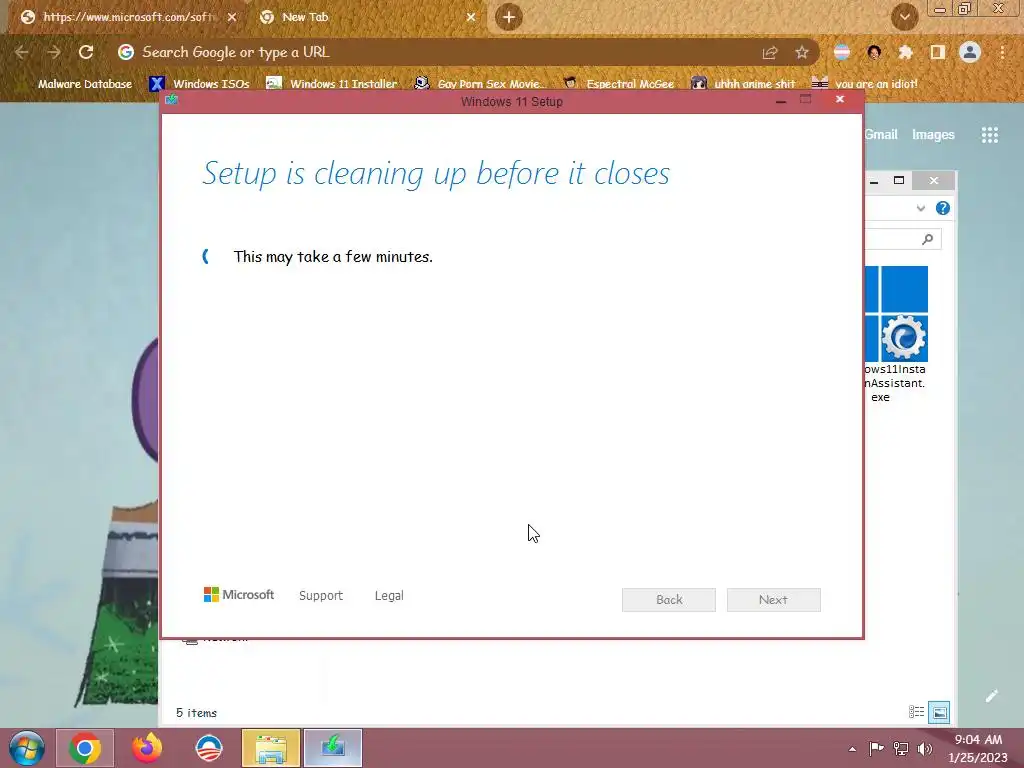The image size is (1024, 768).
Task: Open Images link on New Tab page
Action: (x=933, y=135)
